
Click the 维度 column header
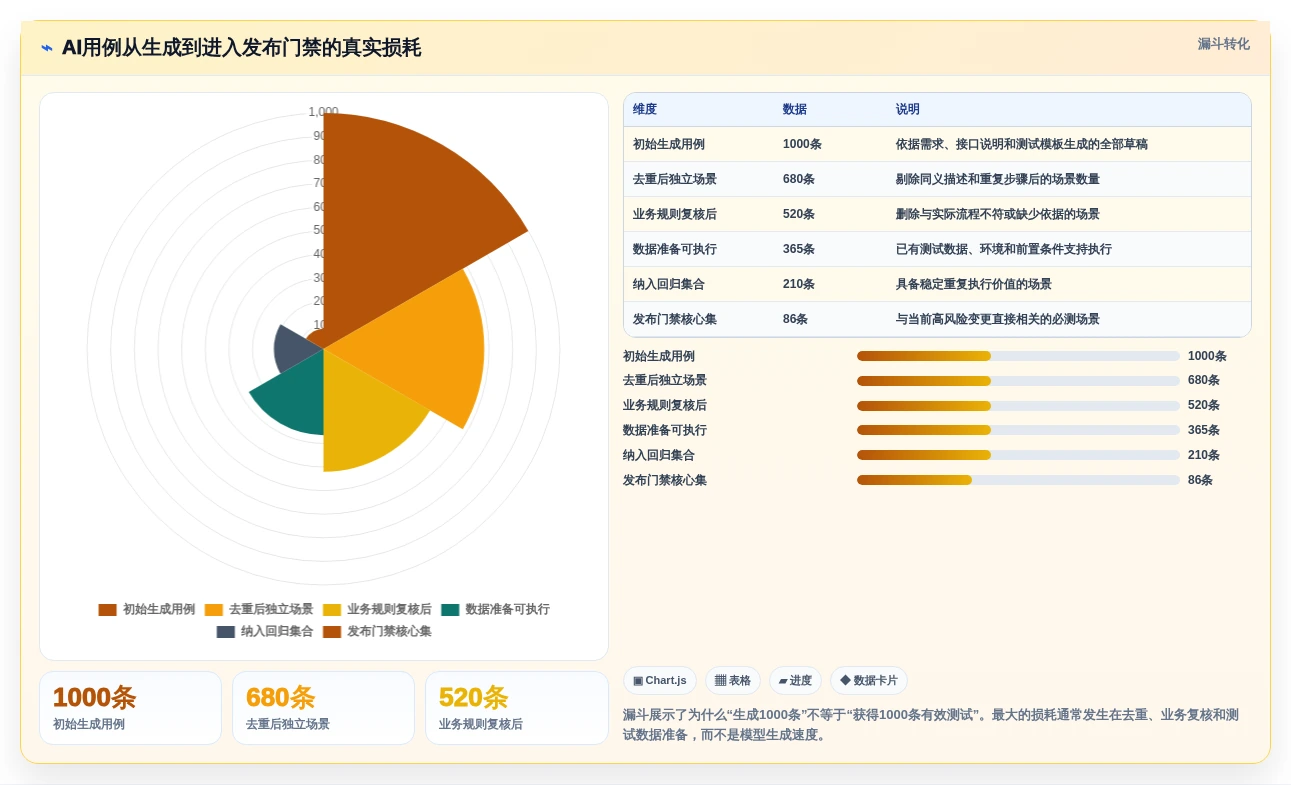(645, 110)
